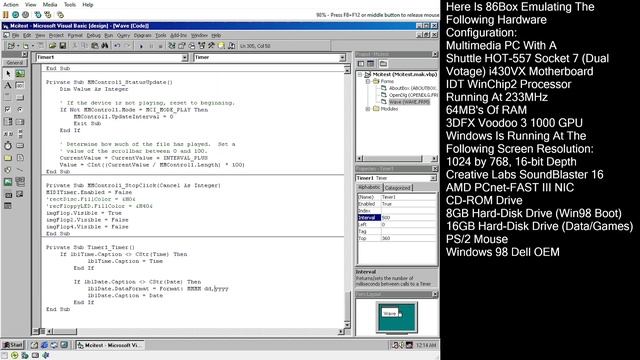The height and width of the screenshot is (360, 640).
Task: Click the code window vertical scrollbar
Action: click(347, 198)
